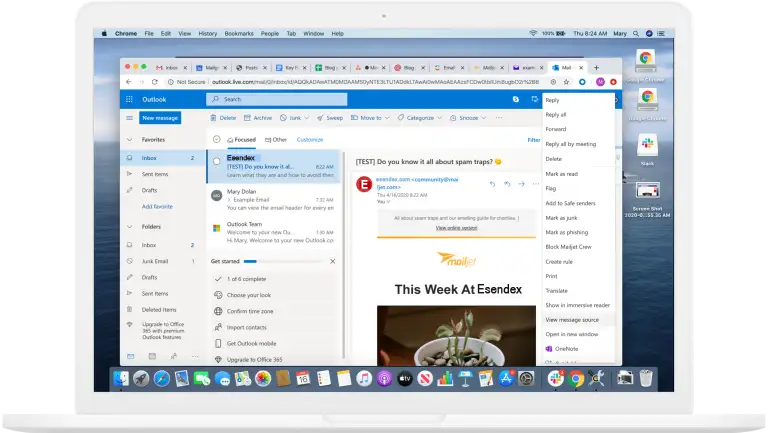
Task: Delete the selected message from toolbar
Action: [x=223, y=118]
